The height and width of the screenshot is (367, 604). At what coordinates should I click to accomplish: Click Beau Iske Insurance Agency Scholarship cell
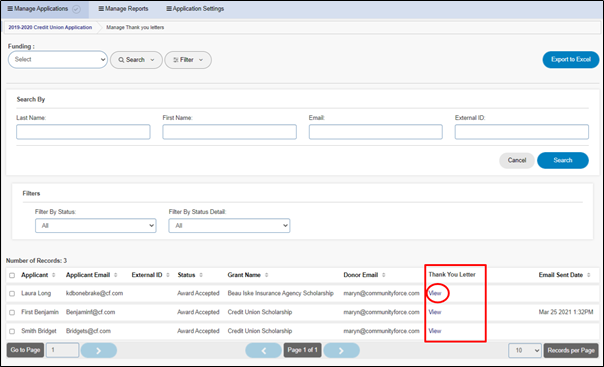point(280,293)
